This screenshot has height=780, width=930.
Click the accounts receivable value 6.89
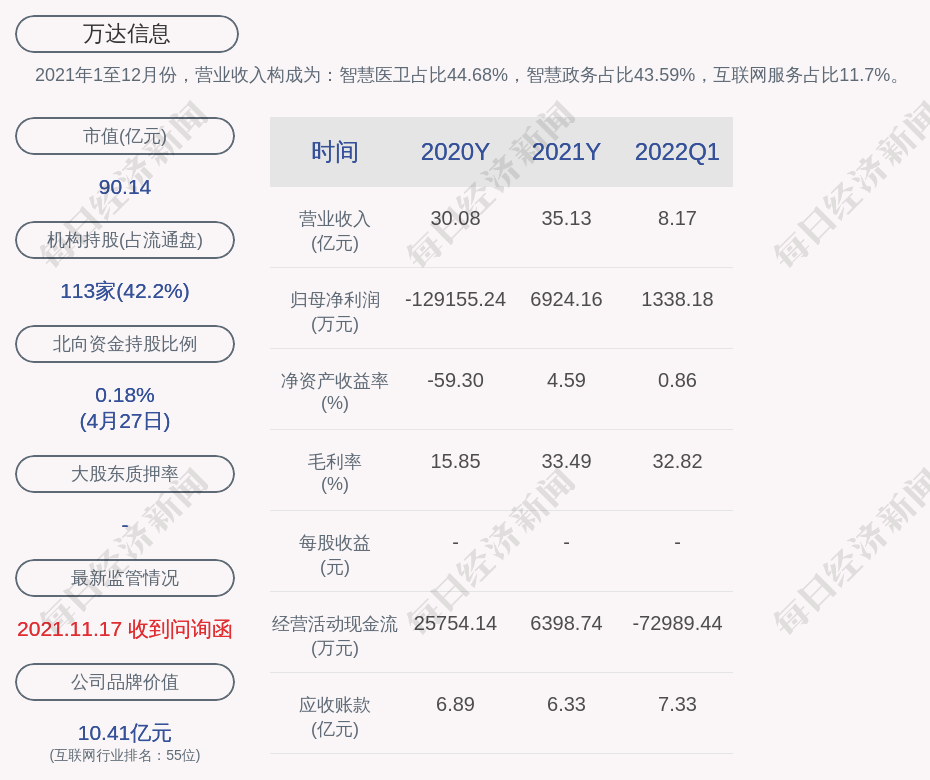tap(455, 704)
